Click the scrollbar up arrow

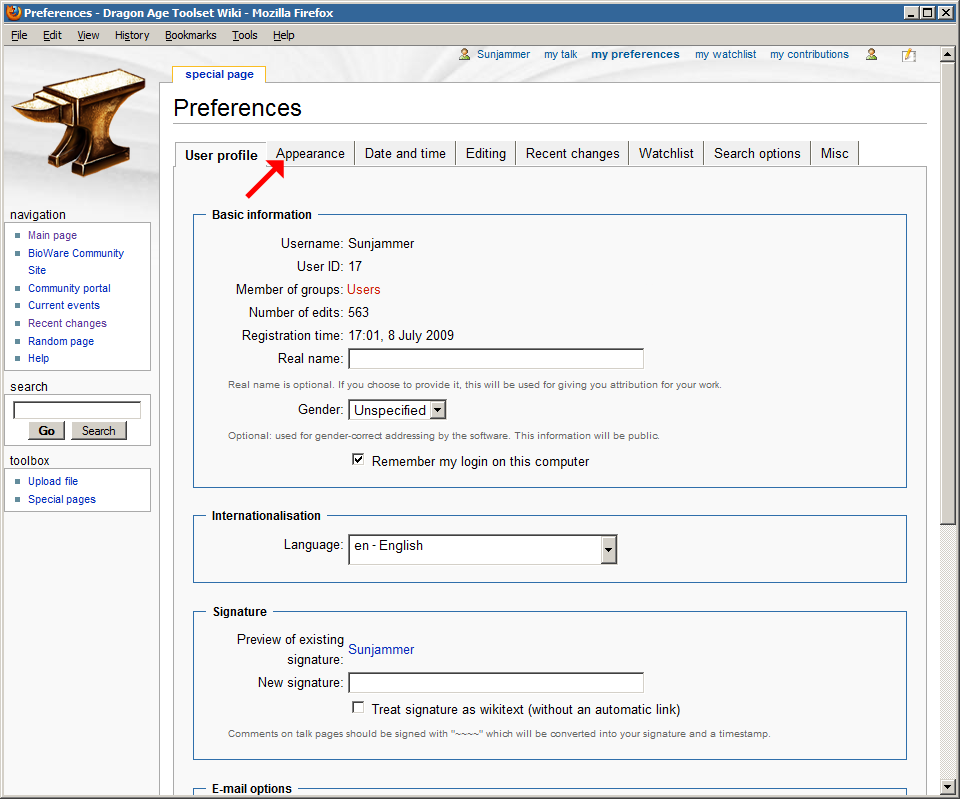click(948, 54)
